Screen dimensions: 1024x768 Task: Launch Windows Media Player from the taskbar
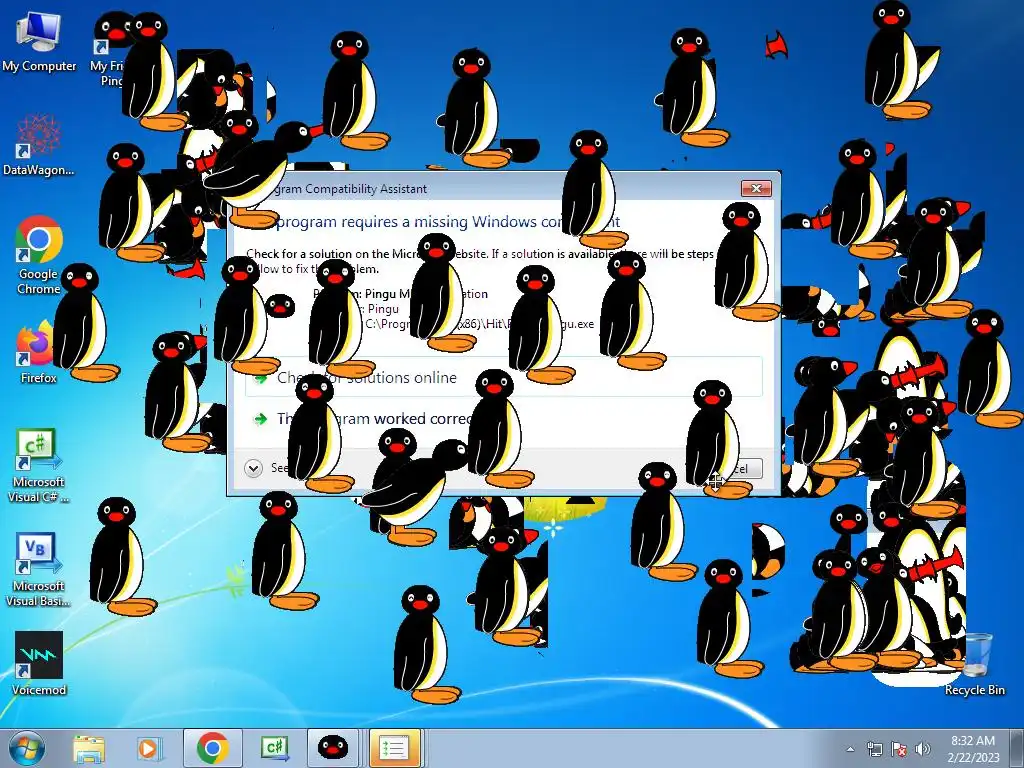click(148, 748)
